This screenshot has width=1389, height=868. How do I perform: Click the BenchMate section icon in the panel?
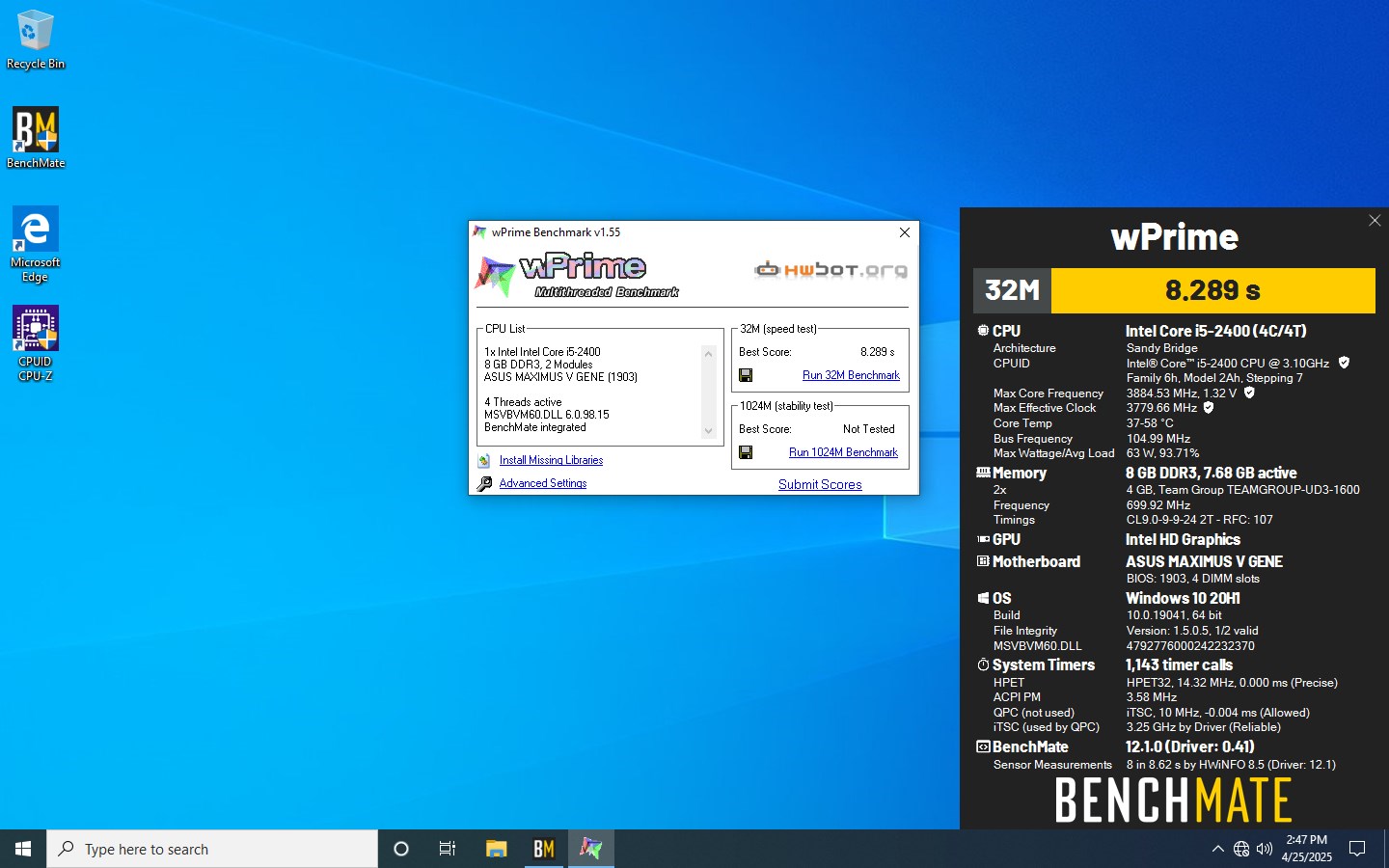(983, 746)
